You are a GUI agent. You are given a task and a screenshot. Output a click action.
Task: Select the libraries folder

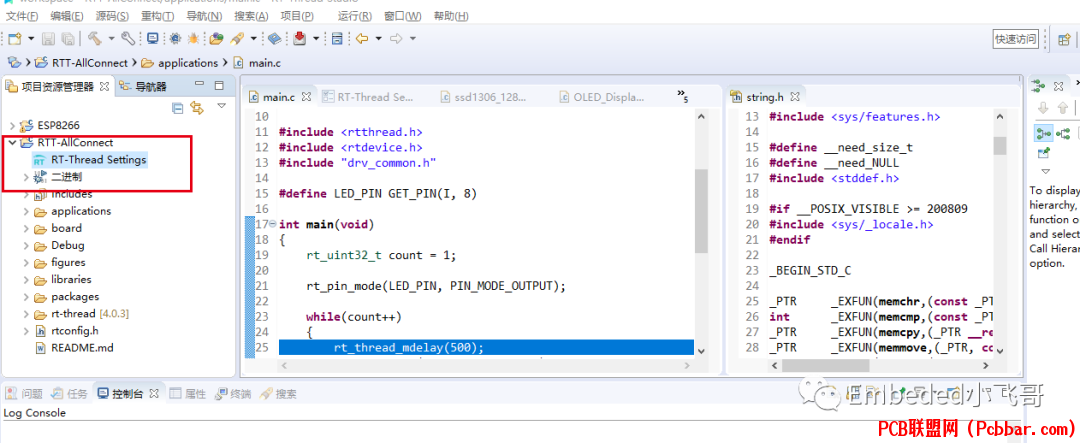(71, 280)
